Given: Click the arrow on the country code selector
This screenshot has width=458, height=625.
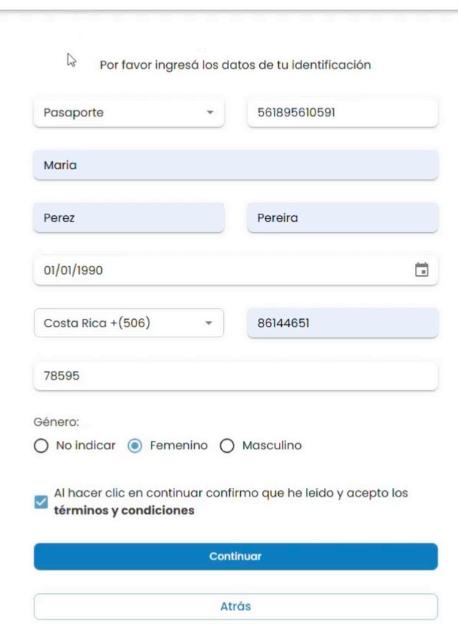Looking at the screenshot, I should point(208,323).
